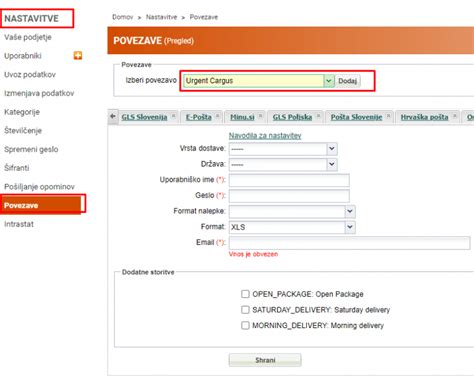Enable the OPEN_PACKAGE checkbox

pos(245,294)
